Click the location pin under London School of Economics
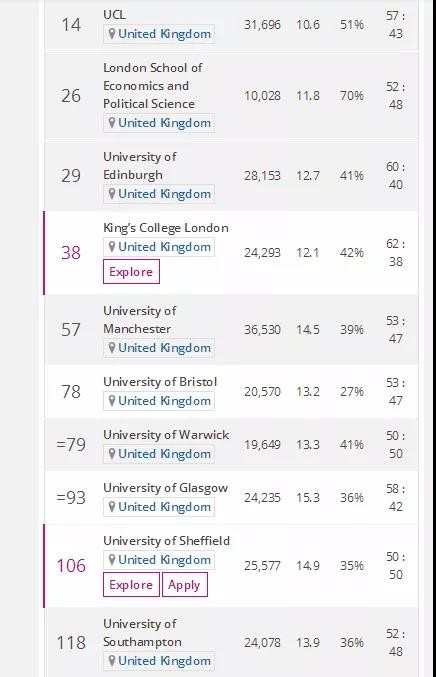The image size is (436, 677). [x=112, y=123]
